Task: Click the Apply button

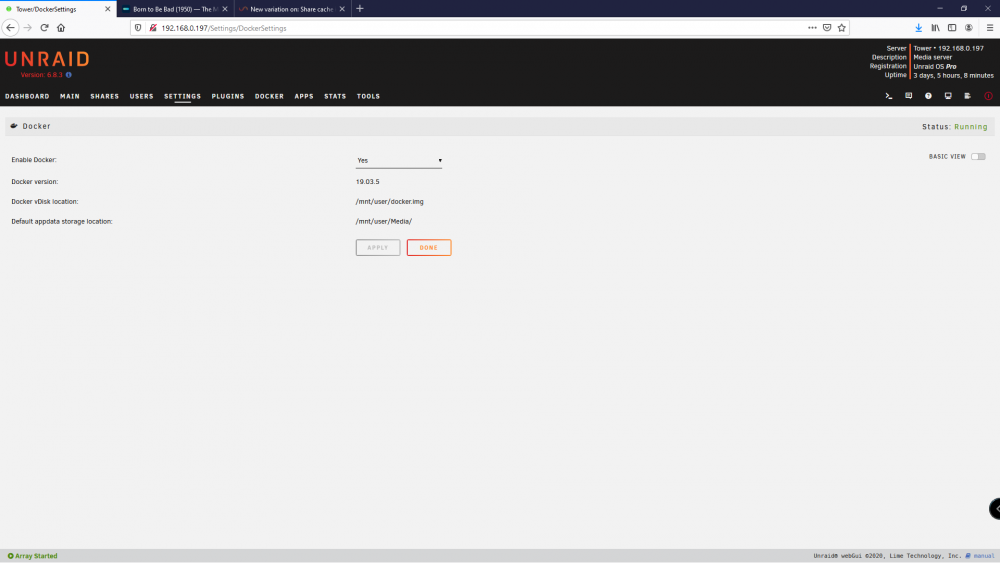Action: click(378, 247)
